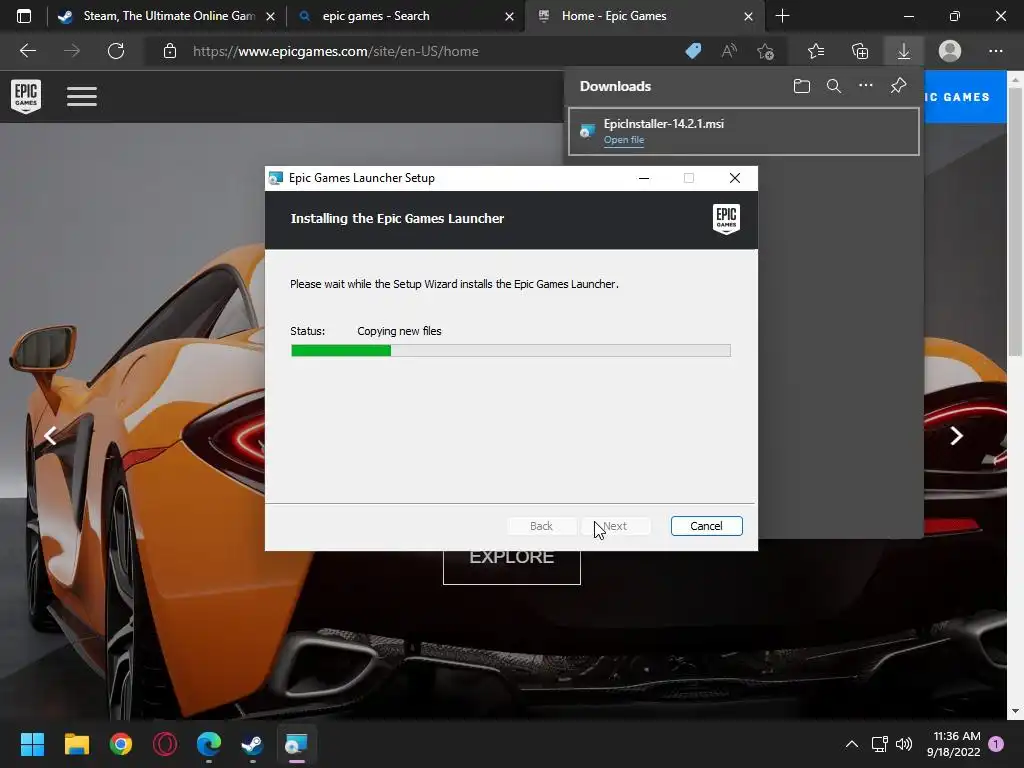The height and width of the screenshot is (768, 1024).
Task: Close the Epic Games Launcher Setup window
Action: coord(735,178)
